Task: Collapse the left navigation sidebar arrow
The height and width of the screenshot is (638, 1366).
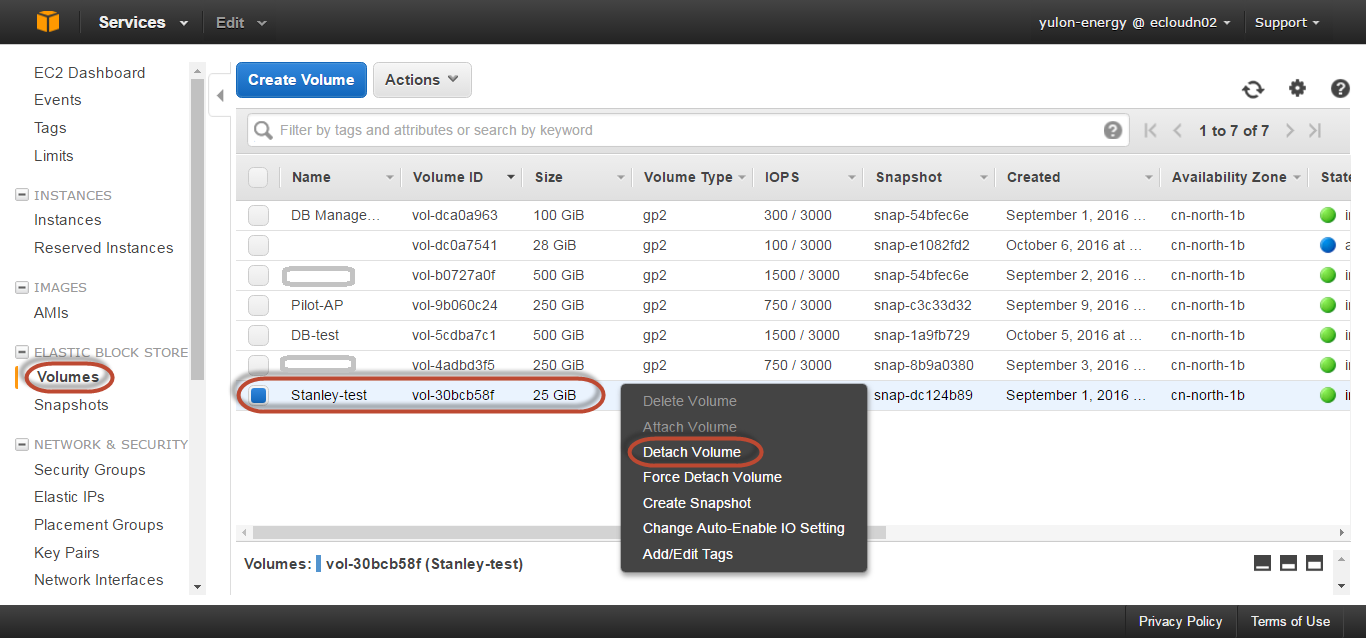Action: click(x=220, y=97)
